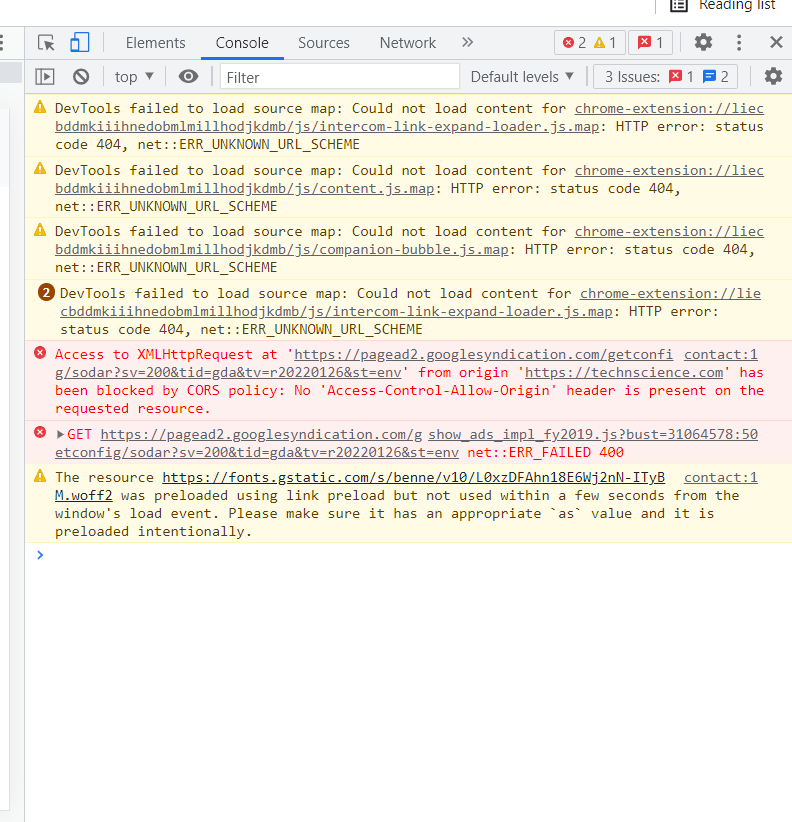Open the Sources tab

click(323, 43)
